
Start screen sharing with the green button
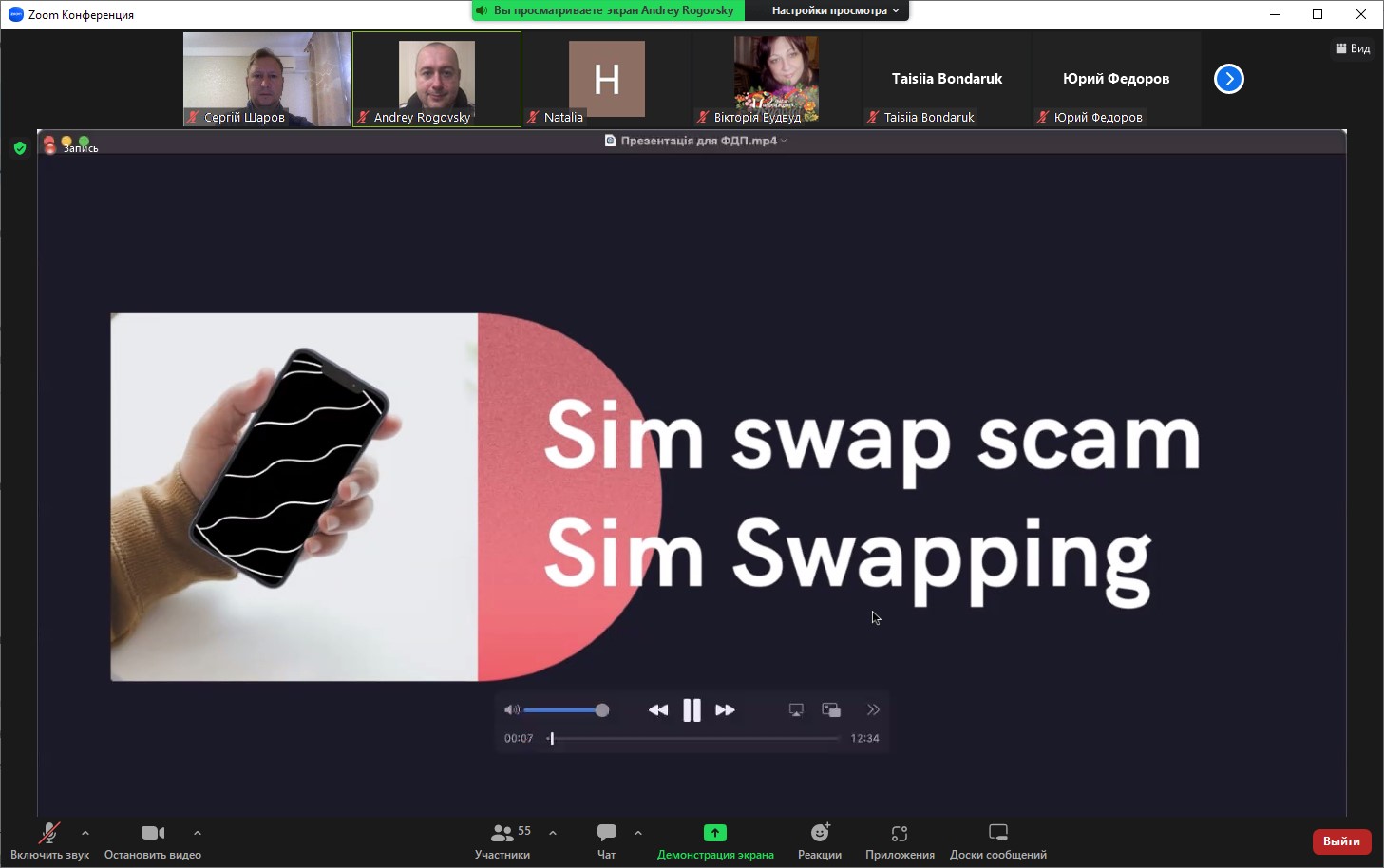click(x=714, y=833)
